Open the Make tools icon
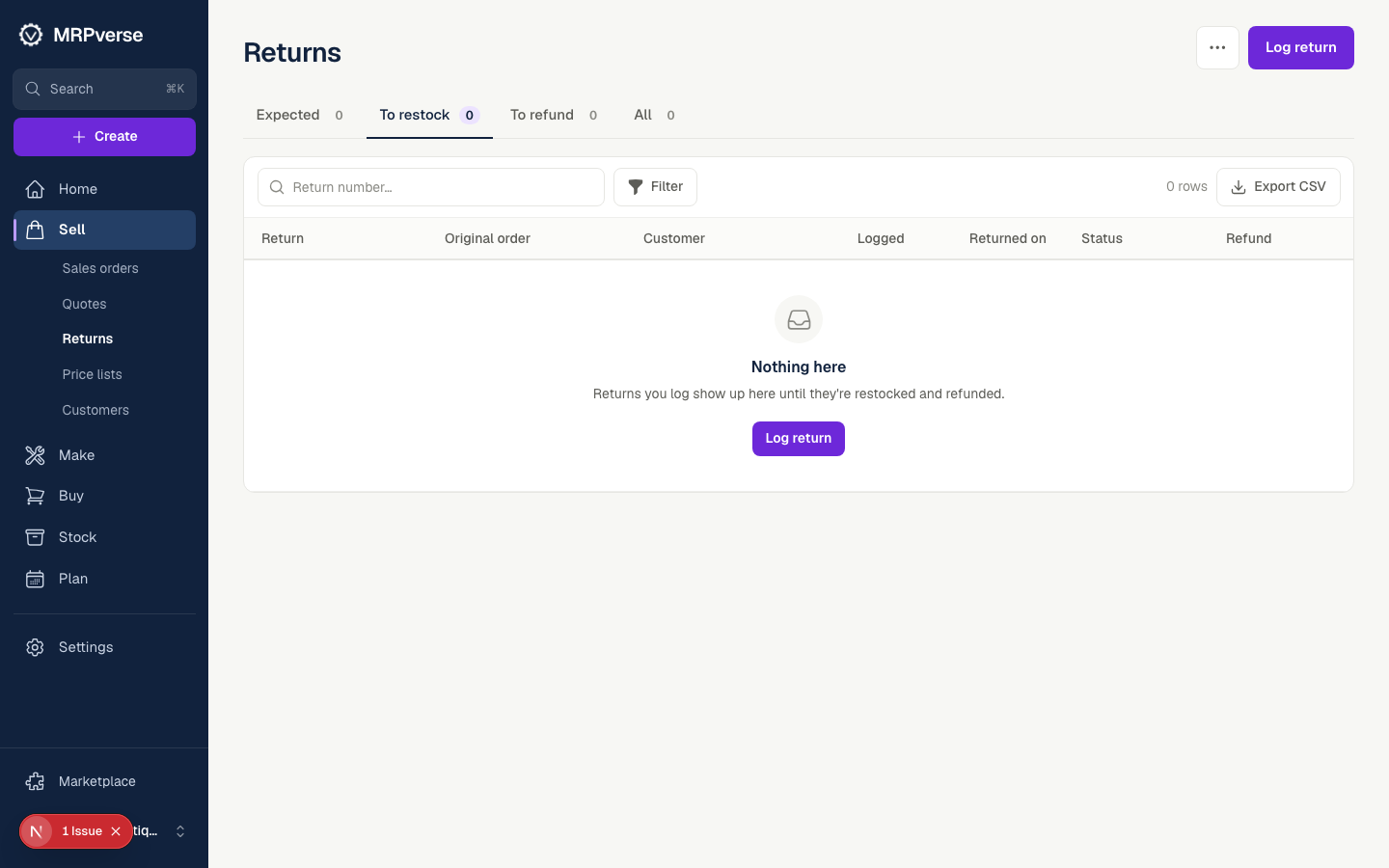Viewport: 1389px width, 868px height. click(35, 455)
